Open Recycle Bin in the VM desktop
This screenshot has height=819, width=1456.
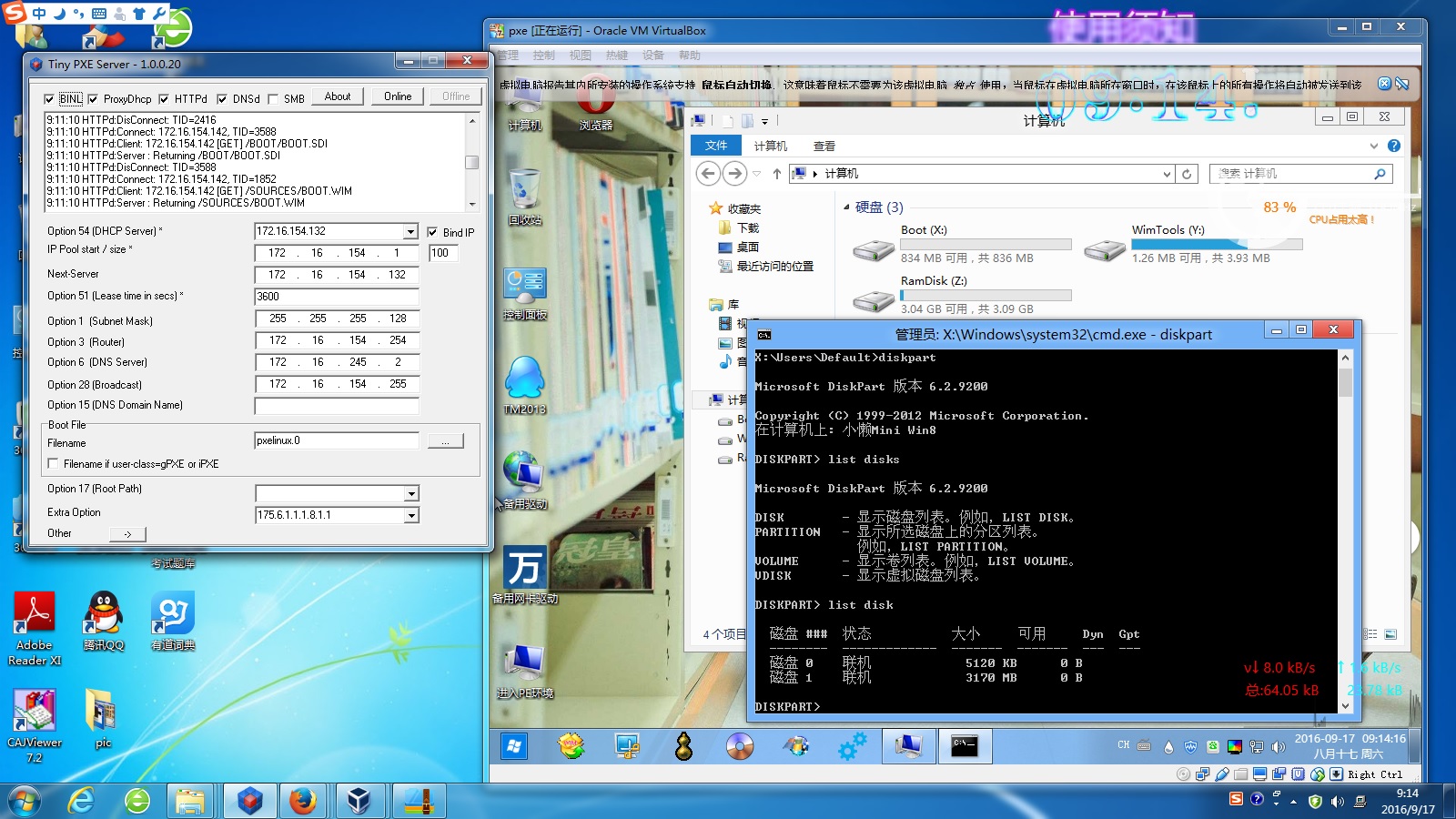[525, 197]
